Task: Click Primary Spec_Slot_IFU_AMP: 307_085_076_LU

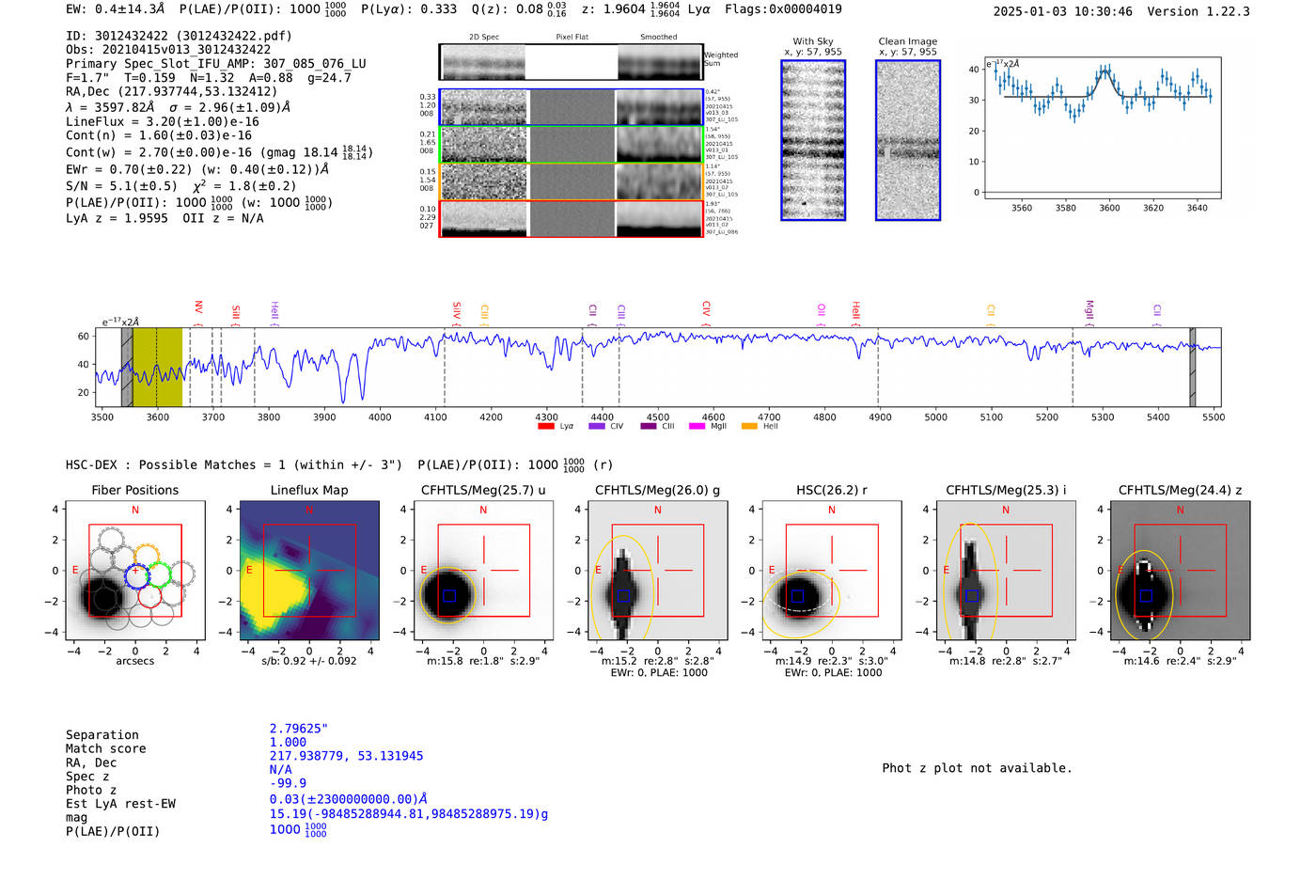Action: tap(216, 64)
